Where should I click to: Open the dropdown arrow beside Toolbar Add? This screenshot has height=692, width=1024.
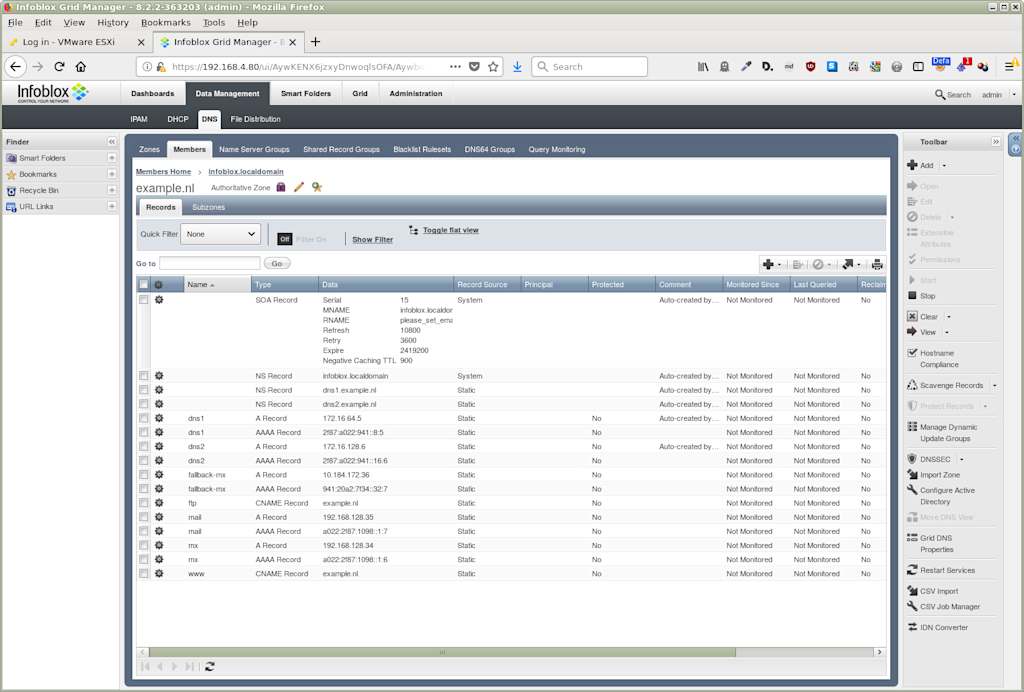click(x=944, y=166)
